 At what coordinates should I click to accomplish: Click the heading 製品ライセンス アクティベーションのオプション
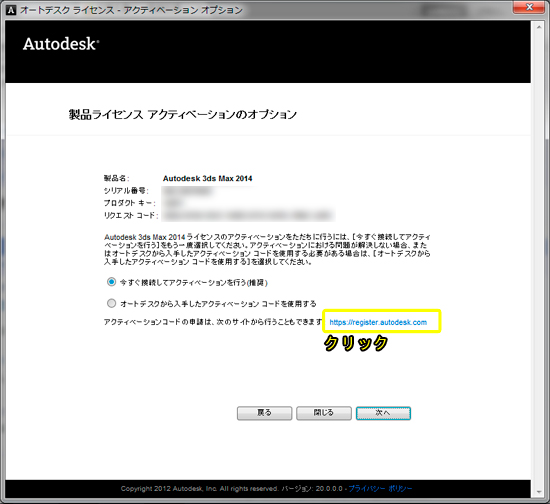click(183, 114)
